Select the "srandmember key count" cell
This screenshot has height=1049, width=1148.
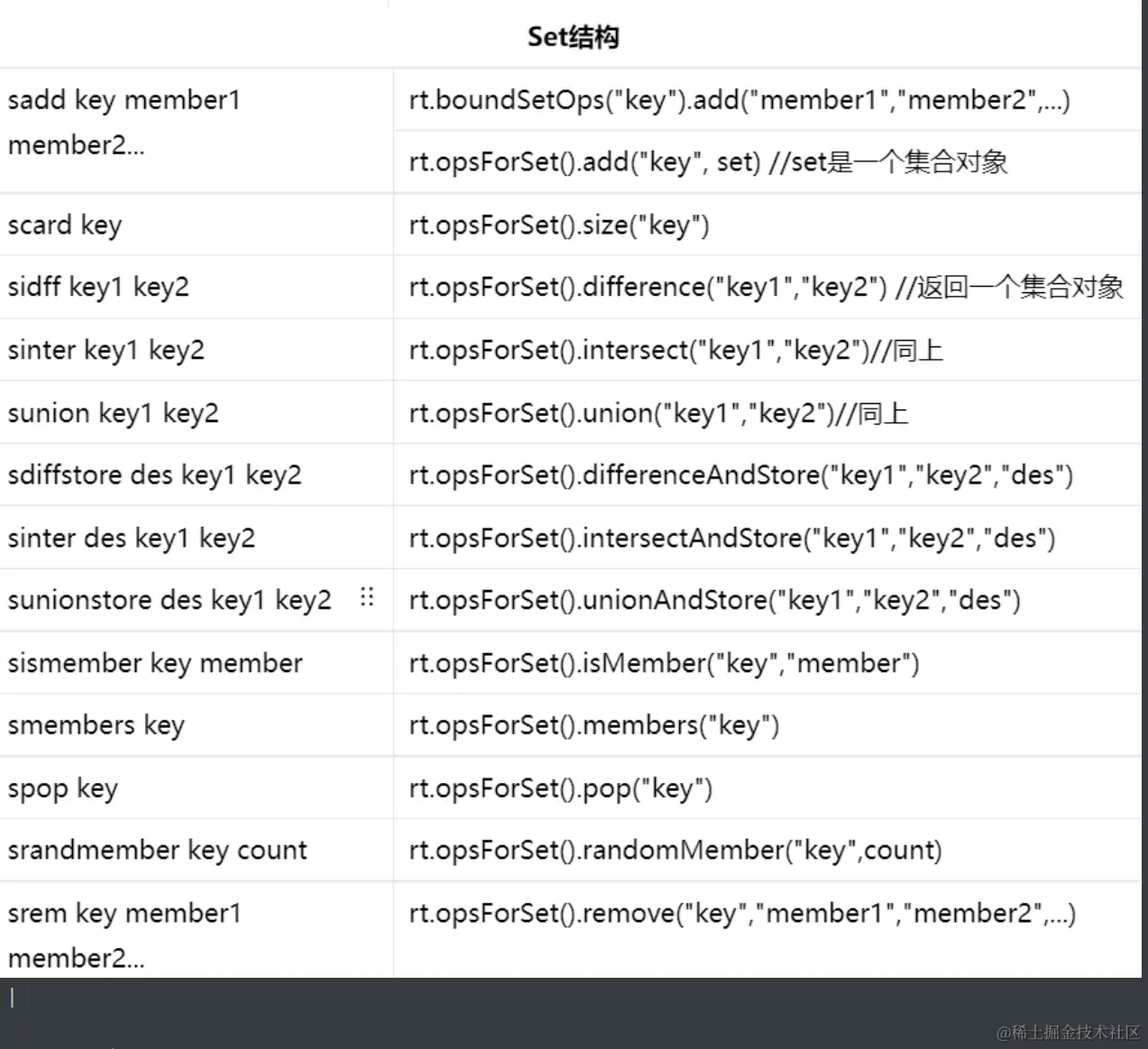click(x=158, y=851)
